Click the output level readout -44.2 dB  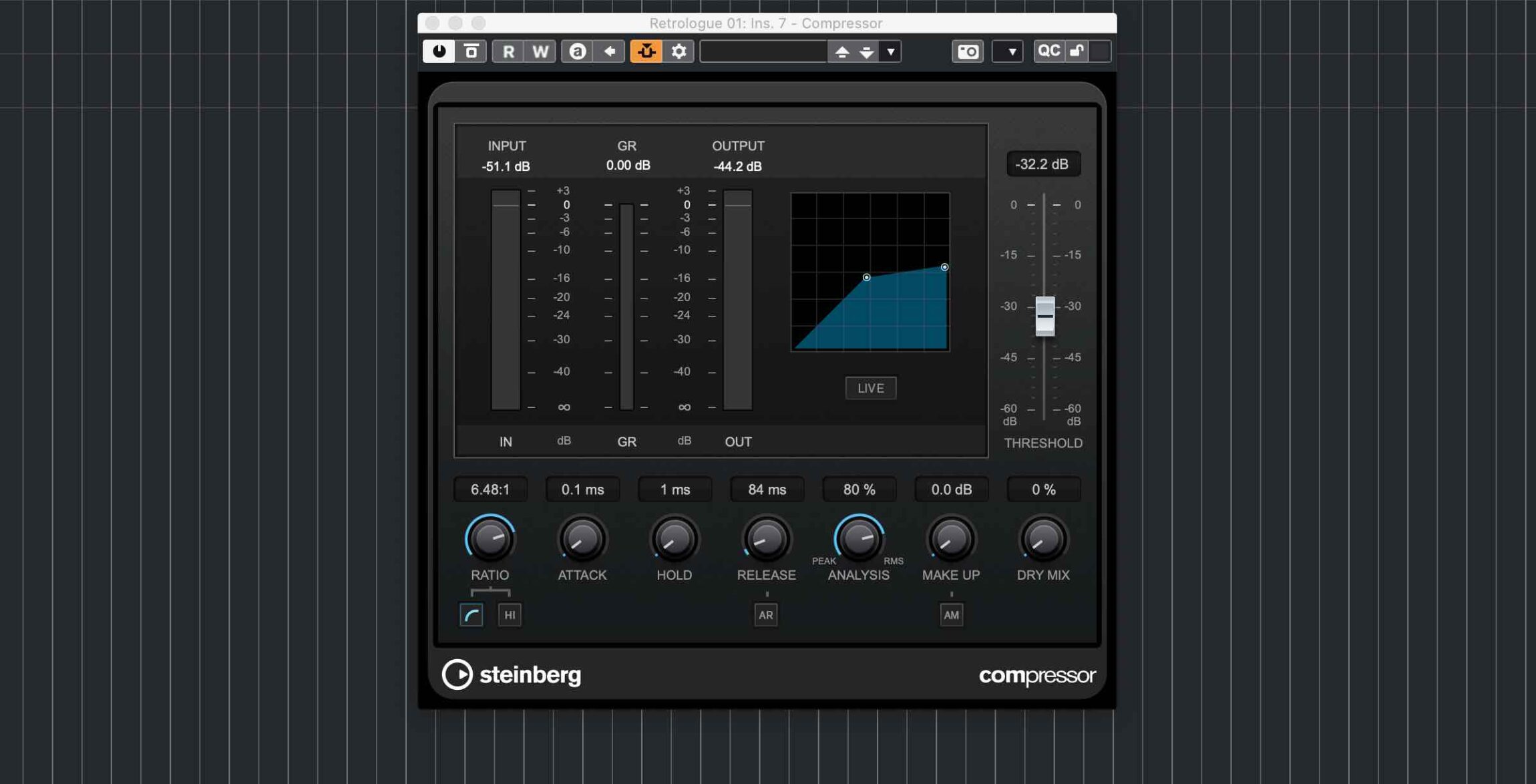[737, 166]
